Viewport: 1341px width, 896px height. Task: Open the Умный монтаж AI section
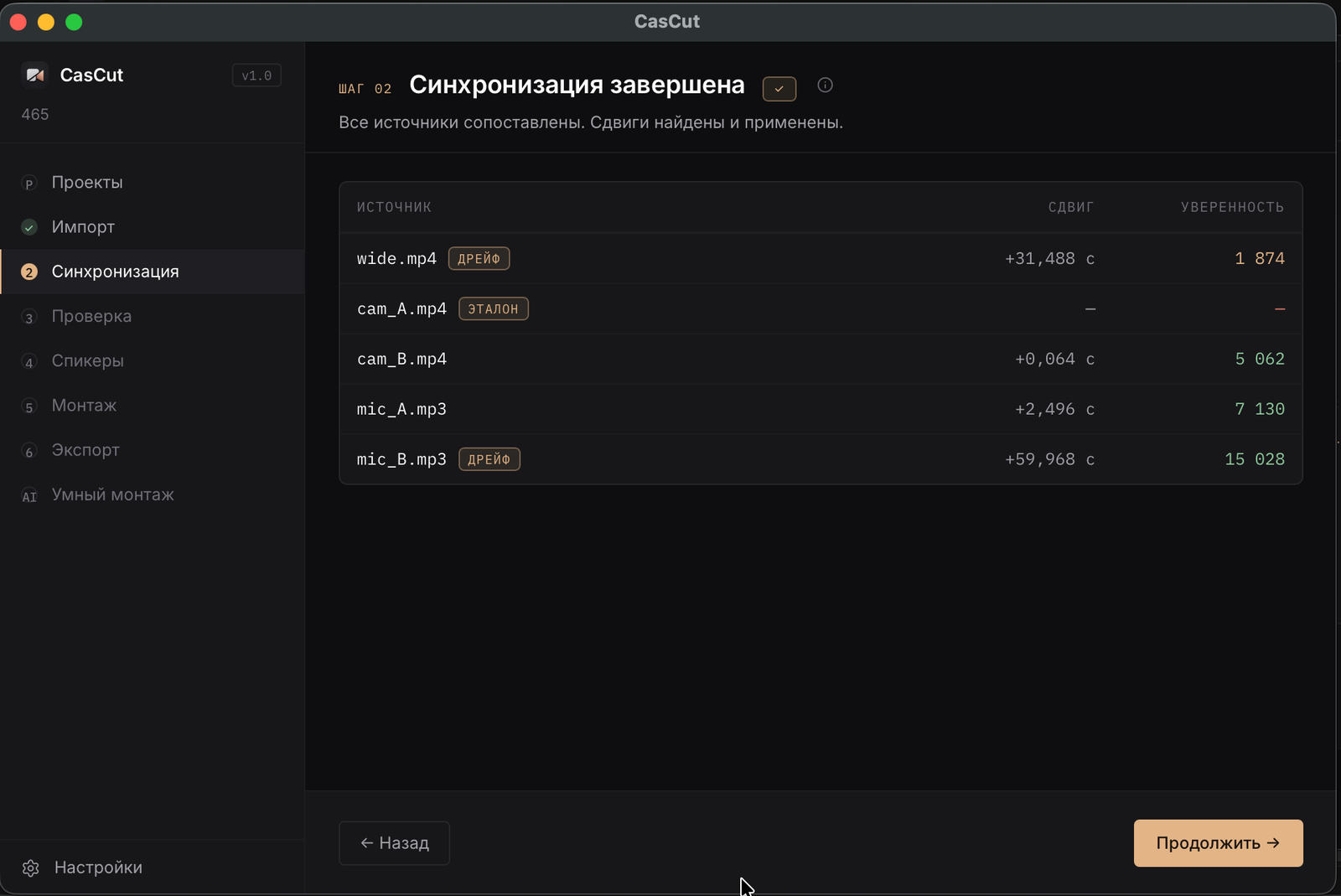[152, 495]
